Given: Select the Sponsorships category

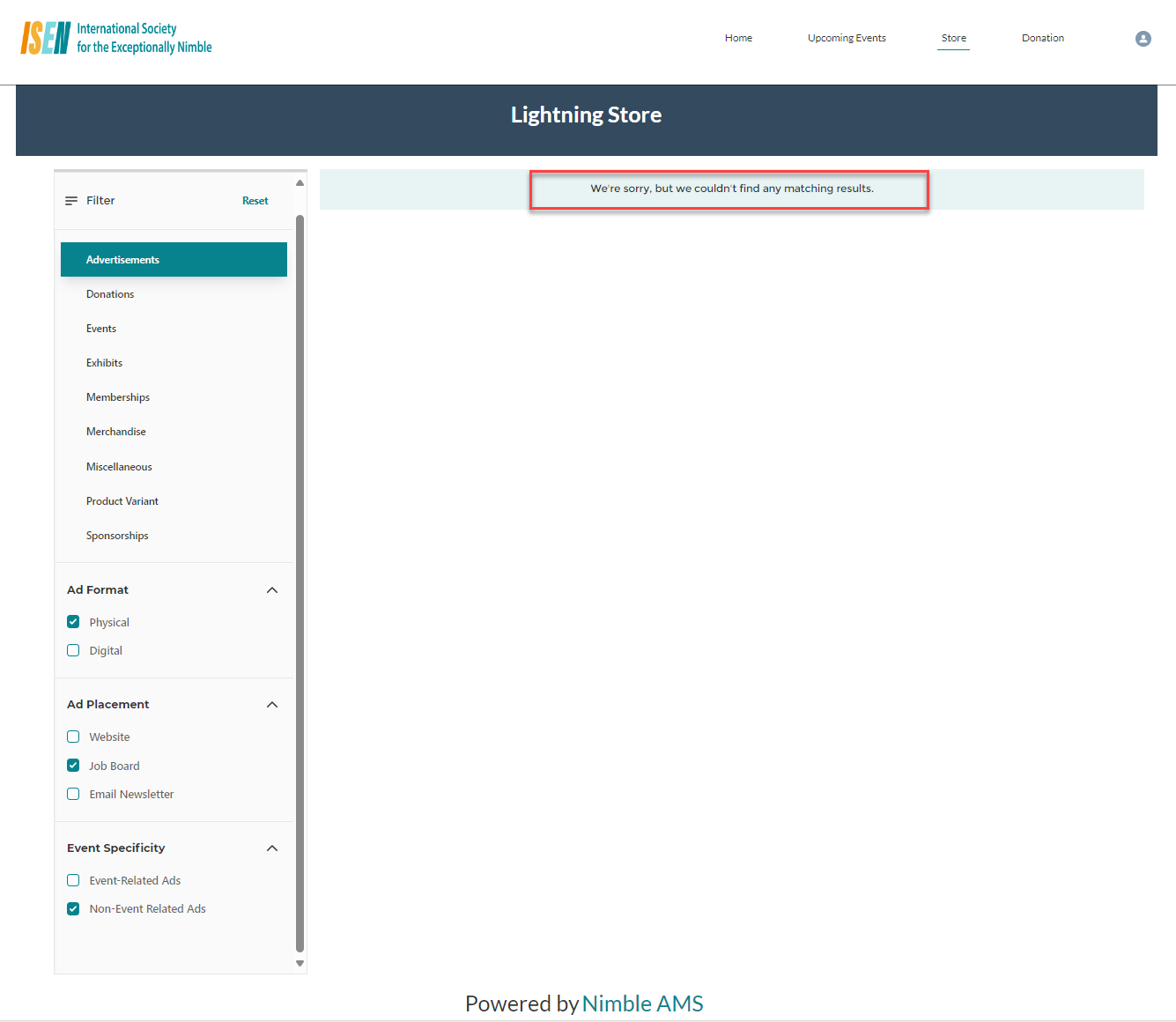Looking at the screenshot, I should (x=117, y=535).
